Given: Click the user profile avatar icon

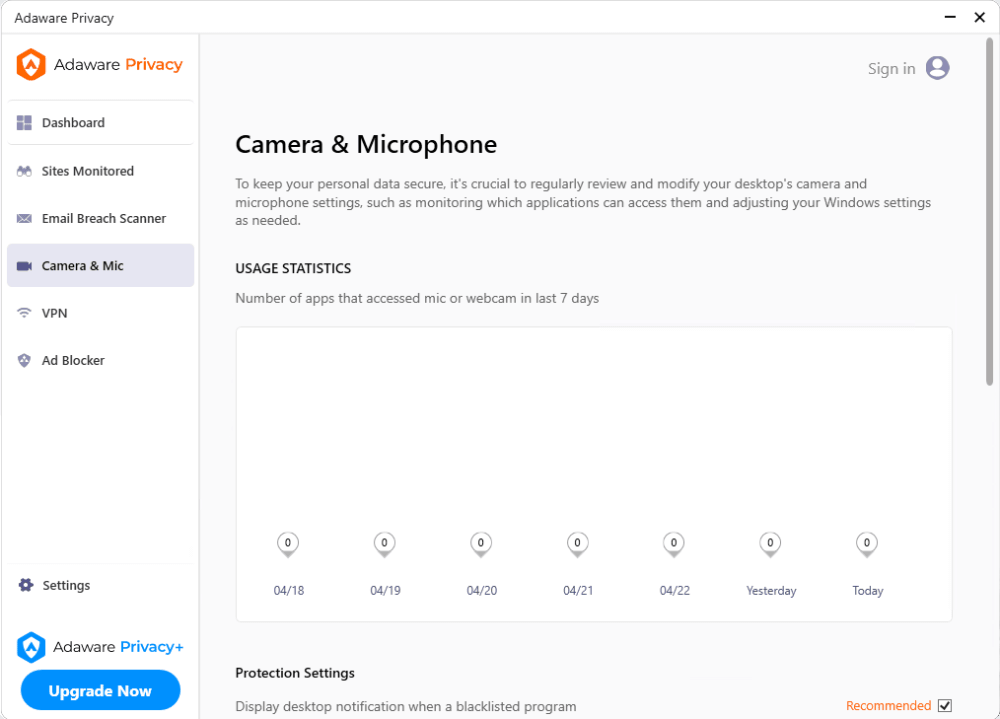Looking at the screenshot, I should pos(937,68).
